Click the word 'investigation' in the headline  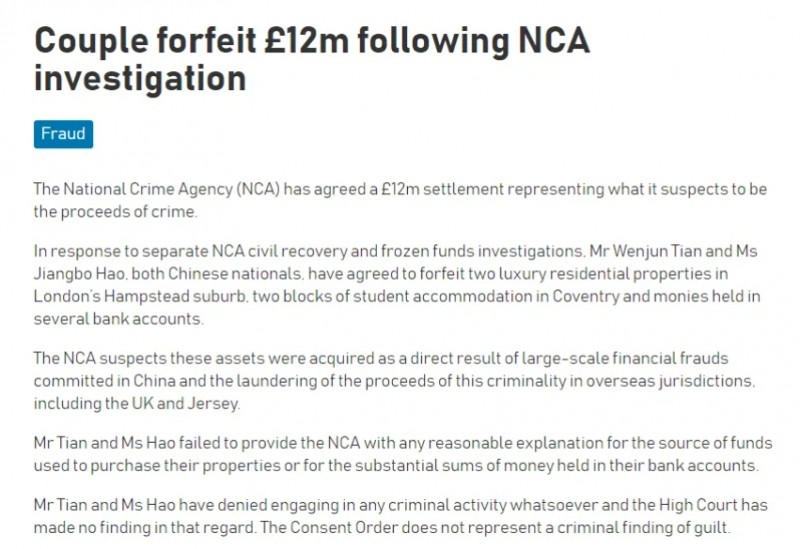tap(140, 78)
